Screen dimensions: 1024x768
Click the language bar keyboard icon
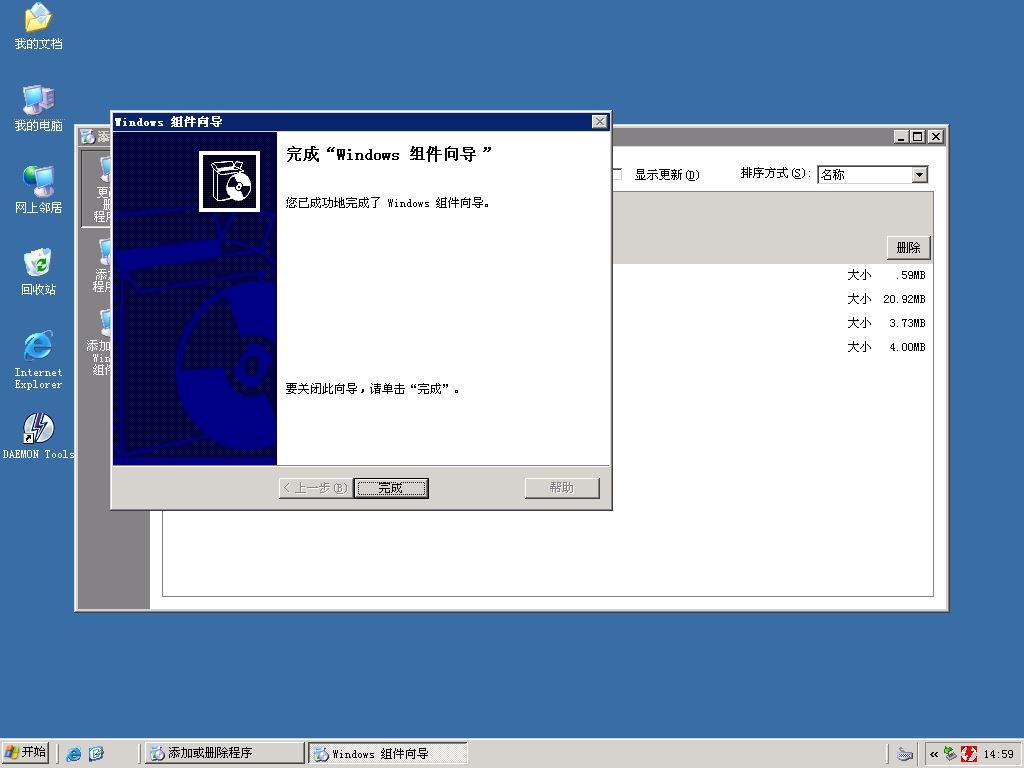coord(904,754)
